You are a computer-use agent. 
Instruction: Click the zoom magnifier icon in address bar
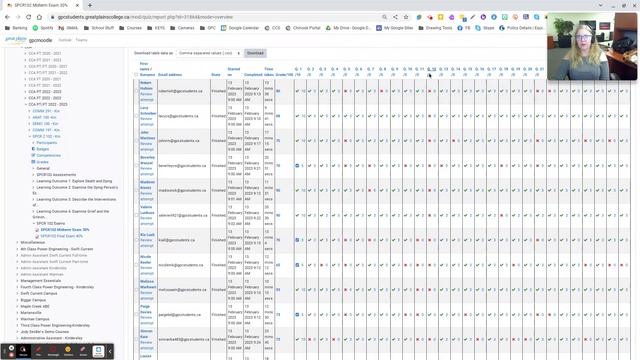pos(384,17)
